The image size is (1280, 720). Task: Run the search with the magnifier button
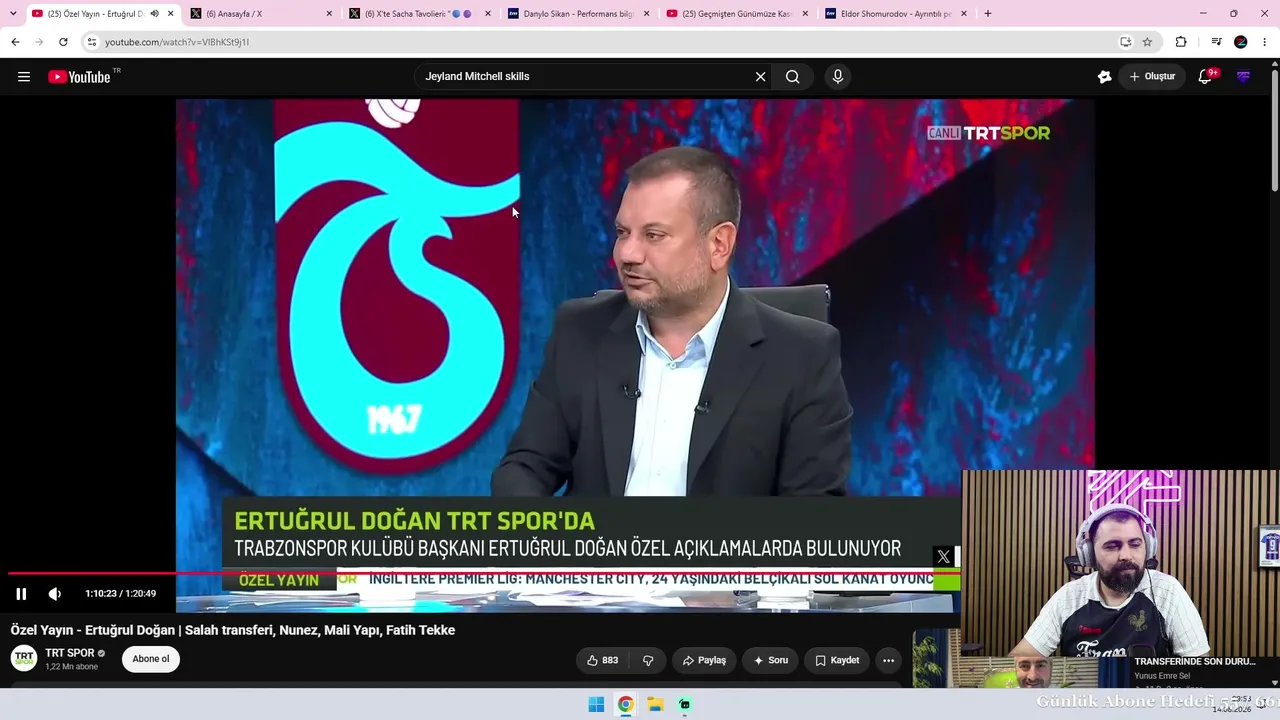click(793, 77)
